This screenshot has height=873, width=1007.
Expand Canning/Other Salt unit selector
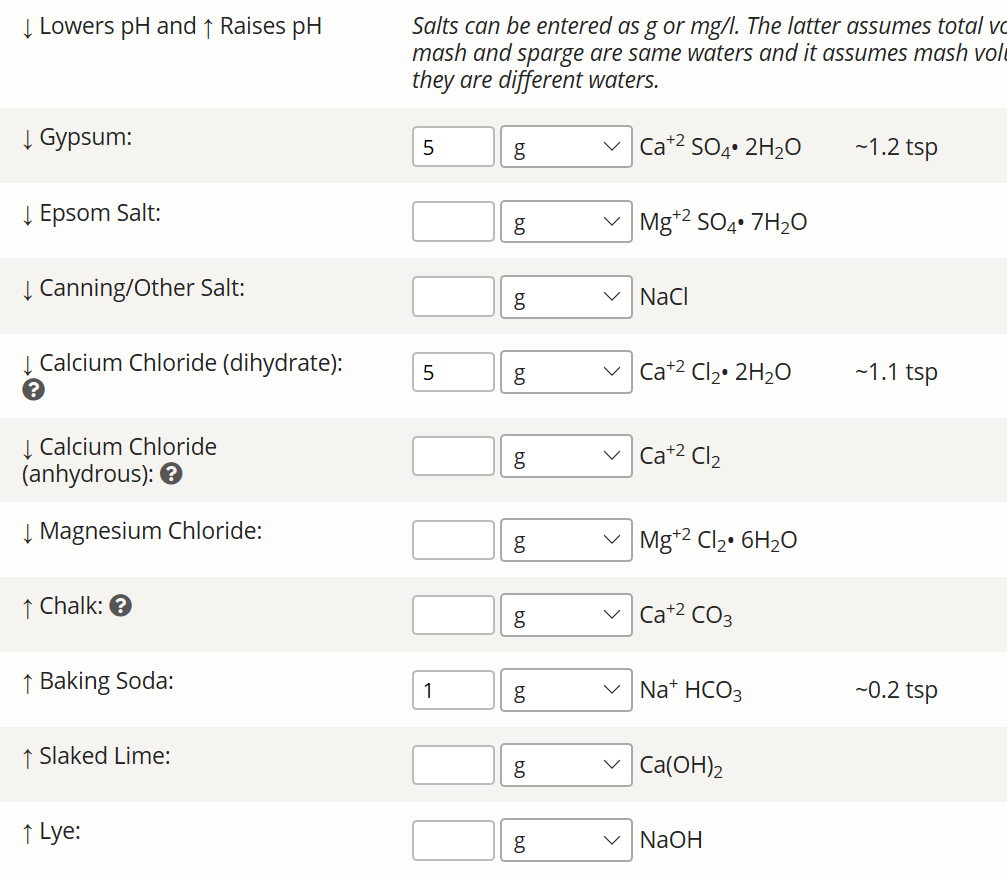click(566, 297)
